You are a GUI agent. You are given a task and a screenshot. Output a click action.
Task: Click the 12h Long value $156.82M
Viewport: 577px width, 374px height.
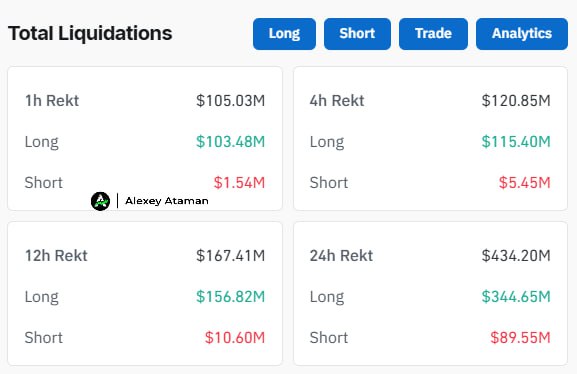coord(230,297)
